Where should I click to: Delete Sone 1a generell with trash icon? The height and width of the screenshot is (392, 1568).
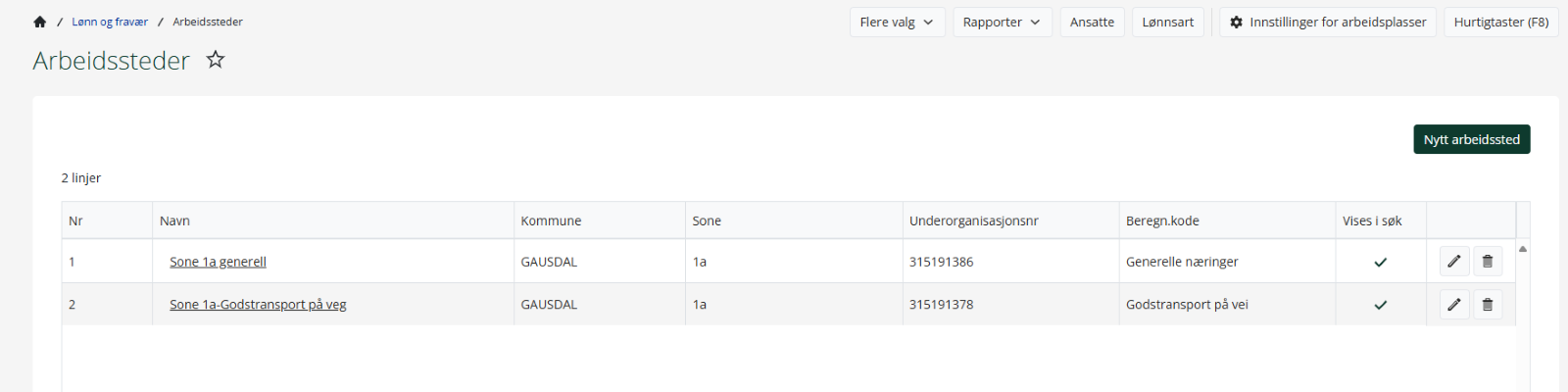coord(1488,262)
